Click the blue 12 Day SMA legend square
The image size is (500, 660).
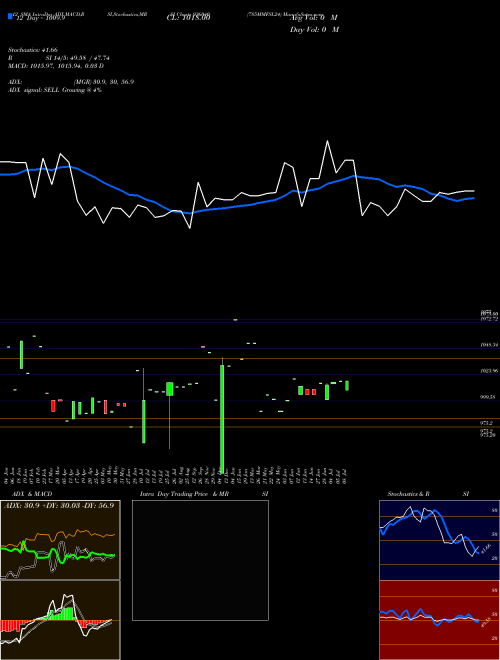(10, 16)
